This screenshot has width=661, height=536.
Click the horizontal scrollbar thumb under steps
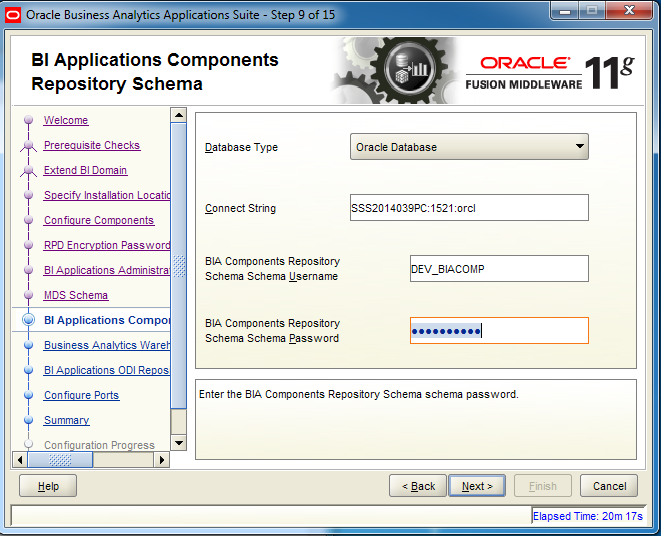pyautogui.click(x=60, y=460)
